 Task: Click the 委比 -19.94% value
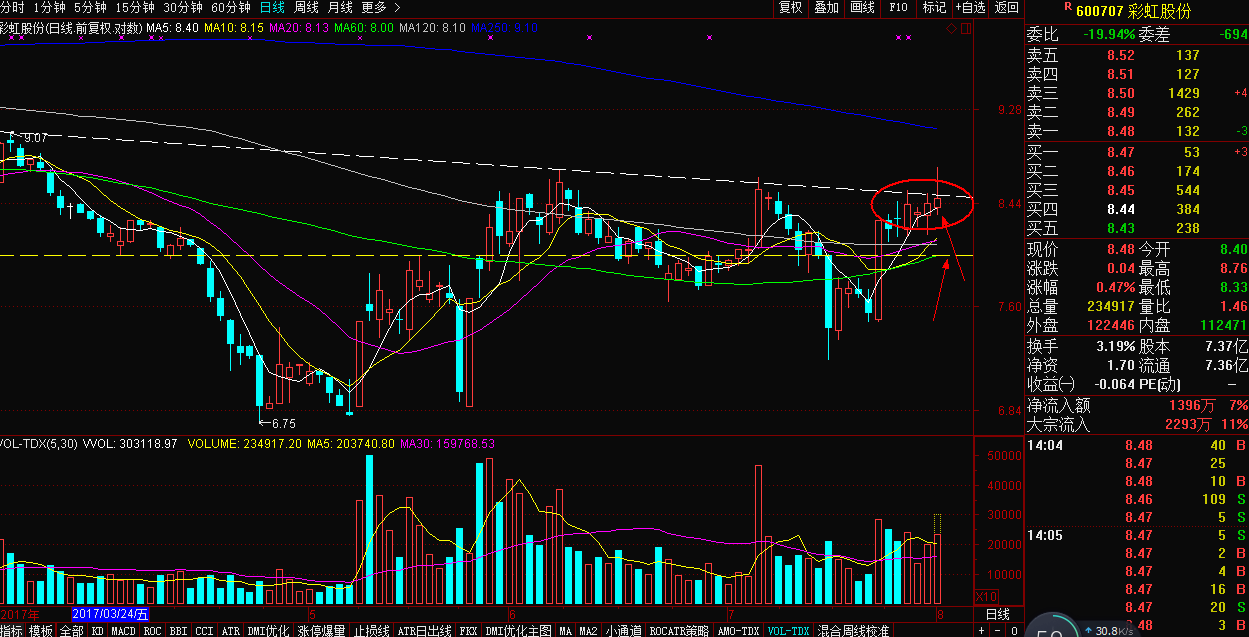(1108, 34)
